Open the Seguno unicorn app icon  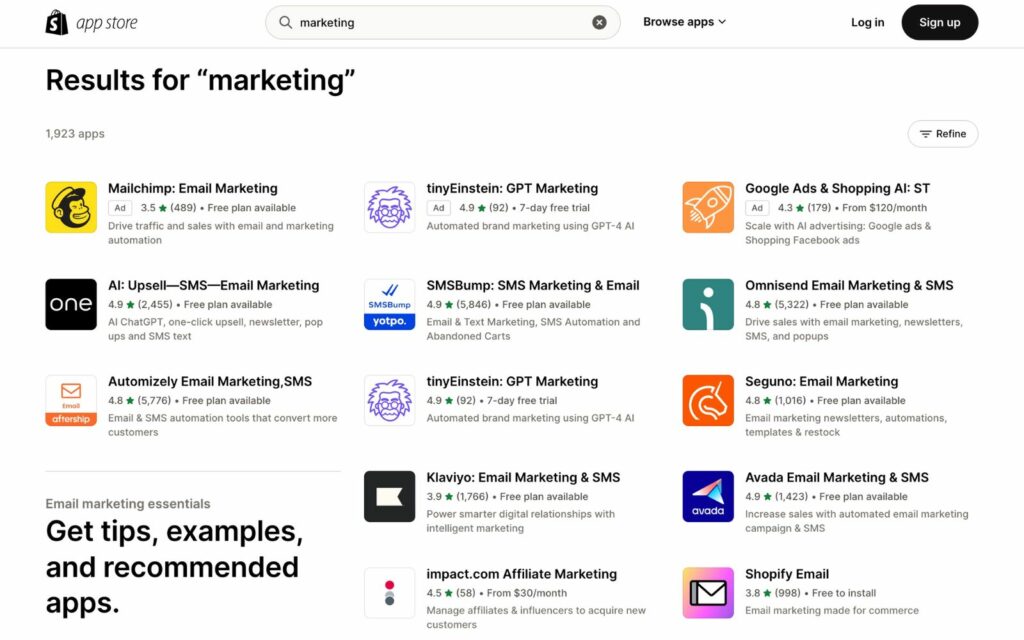click(708, 400)
